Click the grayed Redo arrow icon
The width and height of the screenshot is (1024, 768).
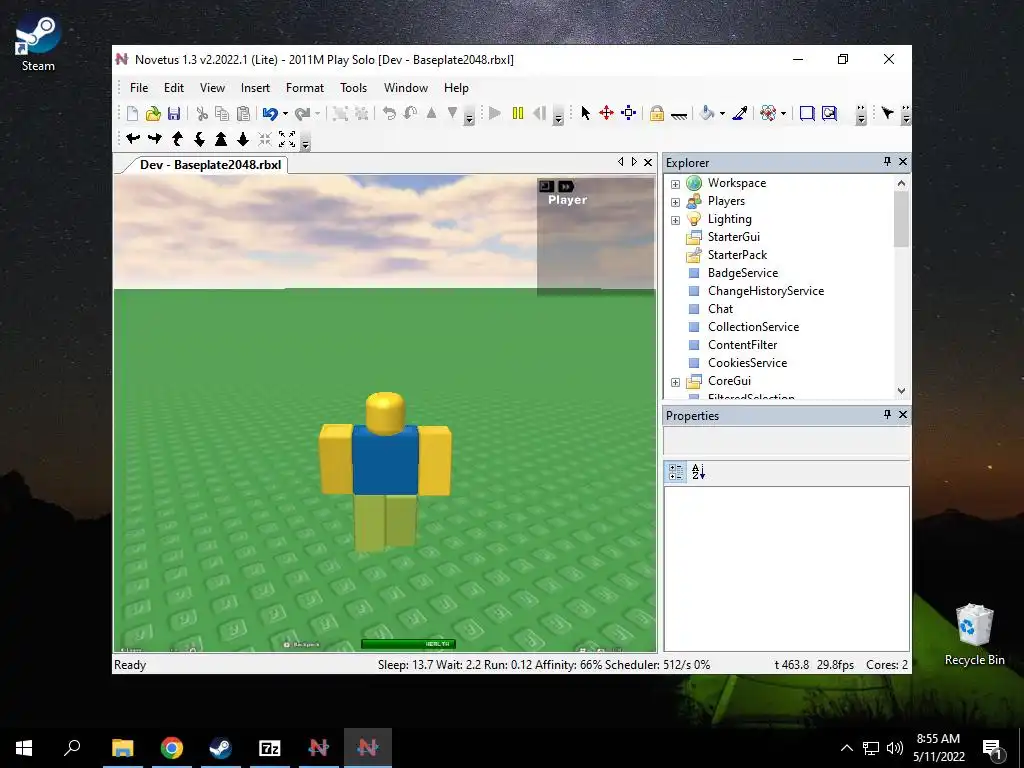(x=302, y=114)
